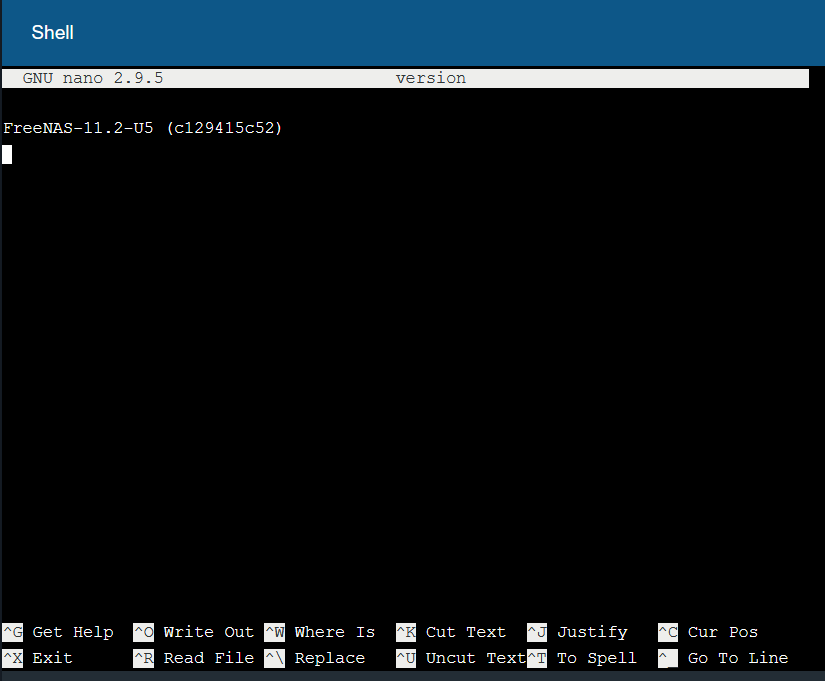The width and height of the screenshot is (825, 681).
Task: Click the ^T shortcut key label
Action: [537, 658]
